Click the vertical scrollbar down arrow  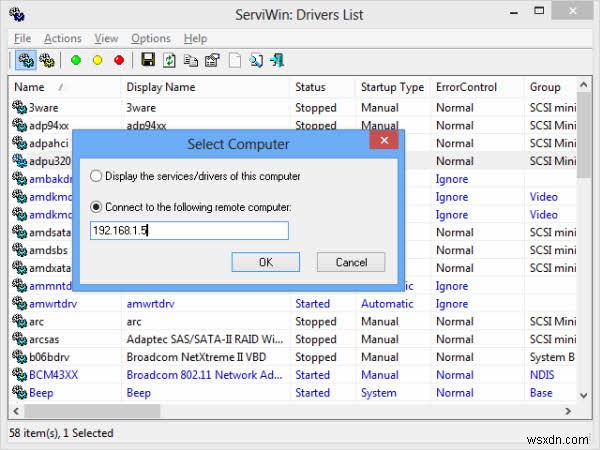coord(584,395)
